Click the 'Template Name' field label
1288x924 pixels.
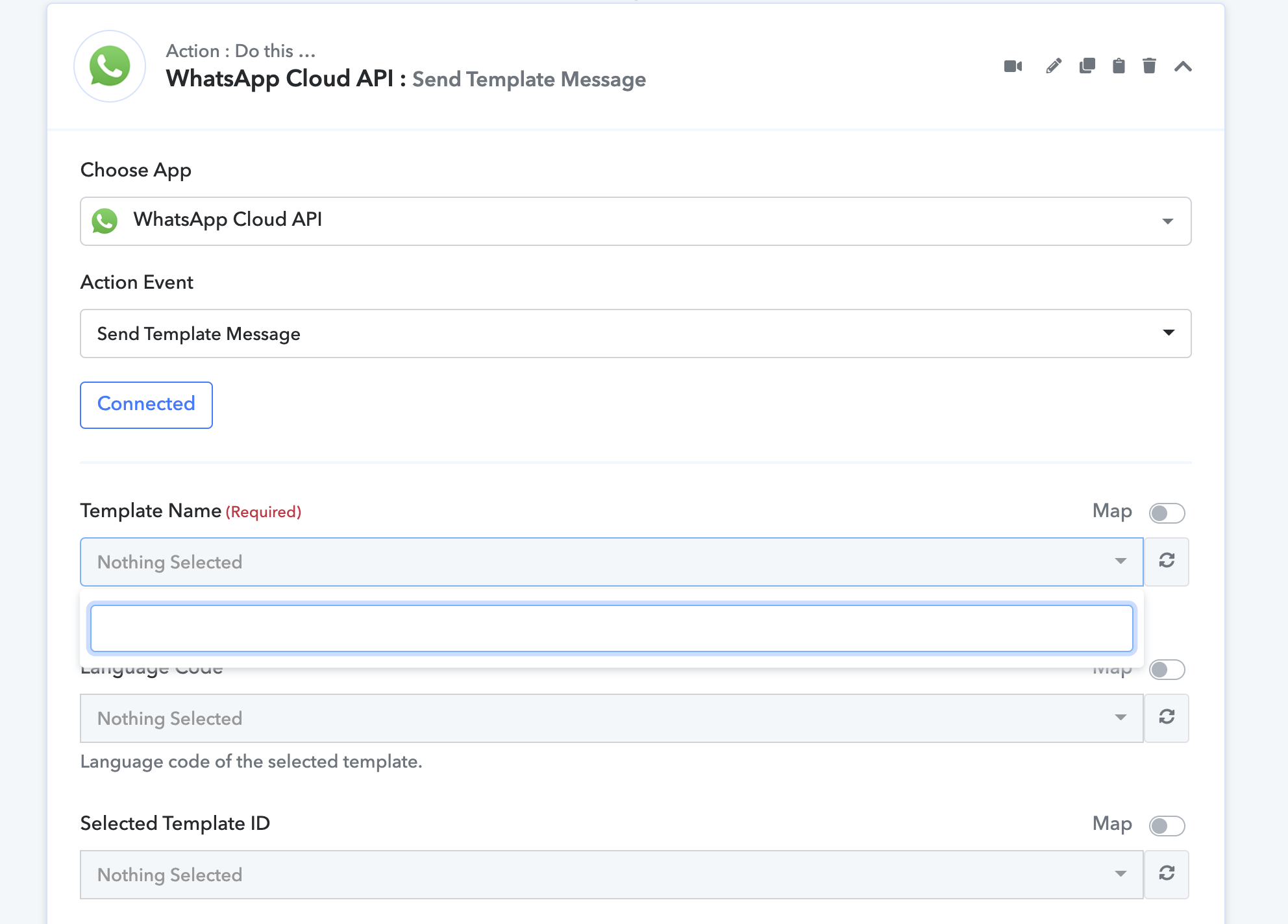151,511
